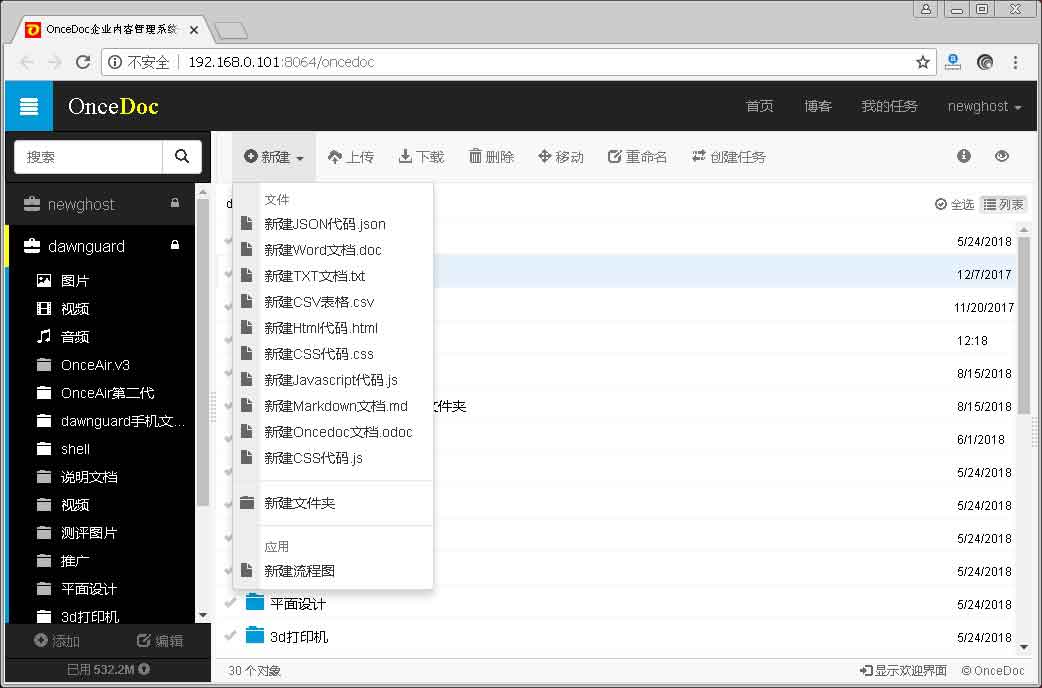Click the info icon in the toolbar
The height and width of the screenshot is (688, 1042).
click(x=964, y=156)
